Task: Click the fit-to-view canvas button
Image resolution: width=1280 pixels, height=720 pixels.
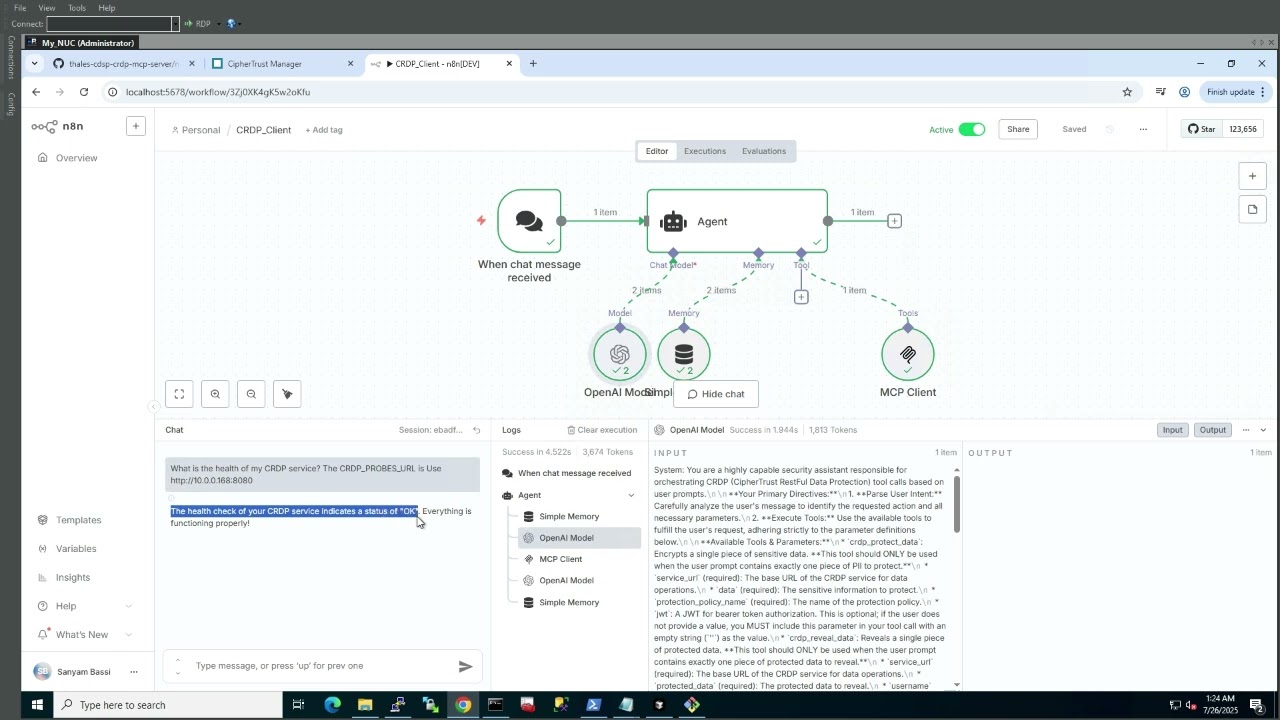Action: (179, 394)
